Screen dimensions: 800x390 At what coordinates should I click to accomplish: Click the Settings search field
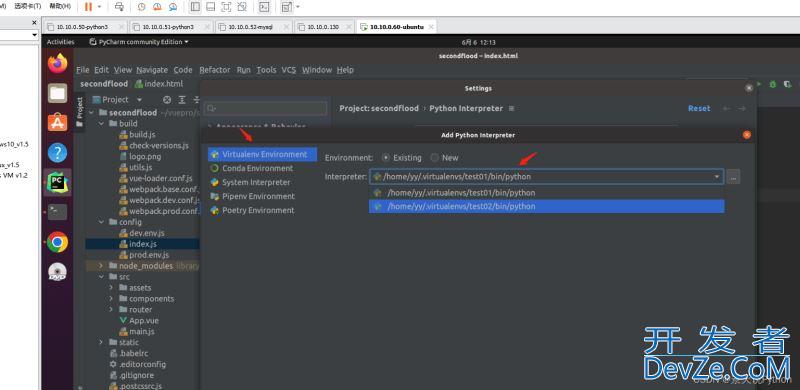click(x=265, y=108)
